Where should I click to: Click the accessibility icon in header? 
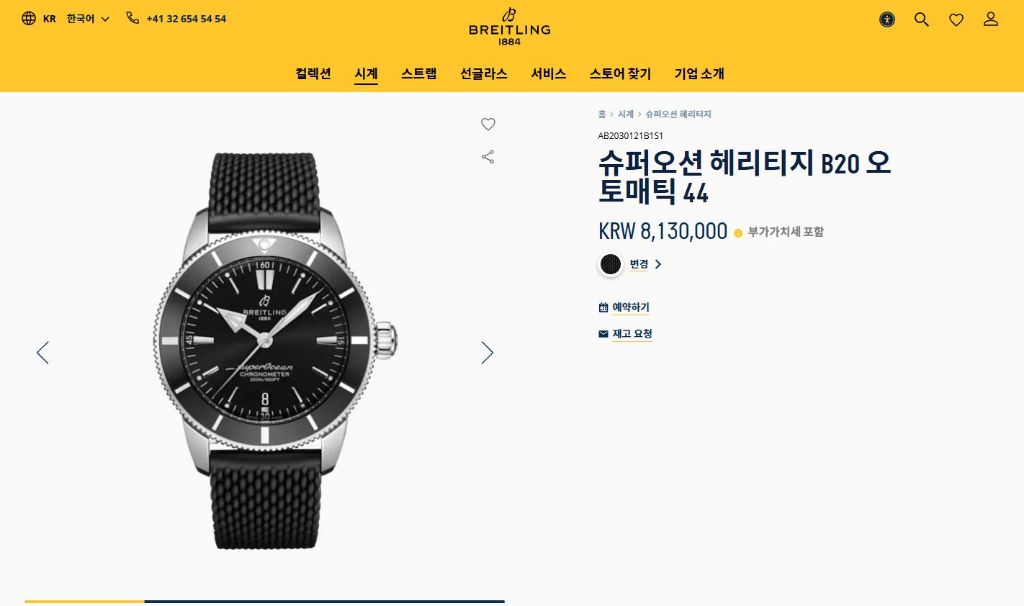click(887, 20)
